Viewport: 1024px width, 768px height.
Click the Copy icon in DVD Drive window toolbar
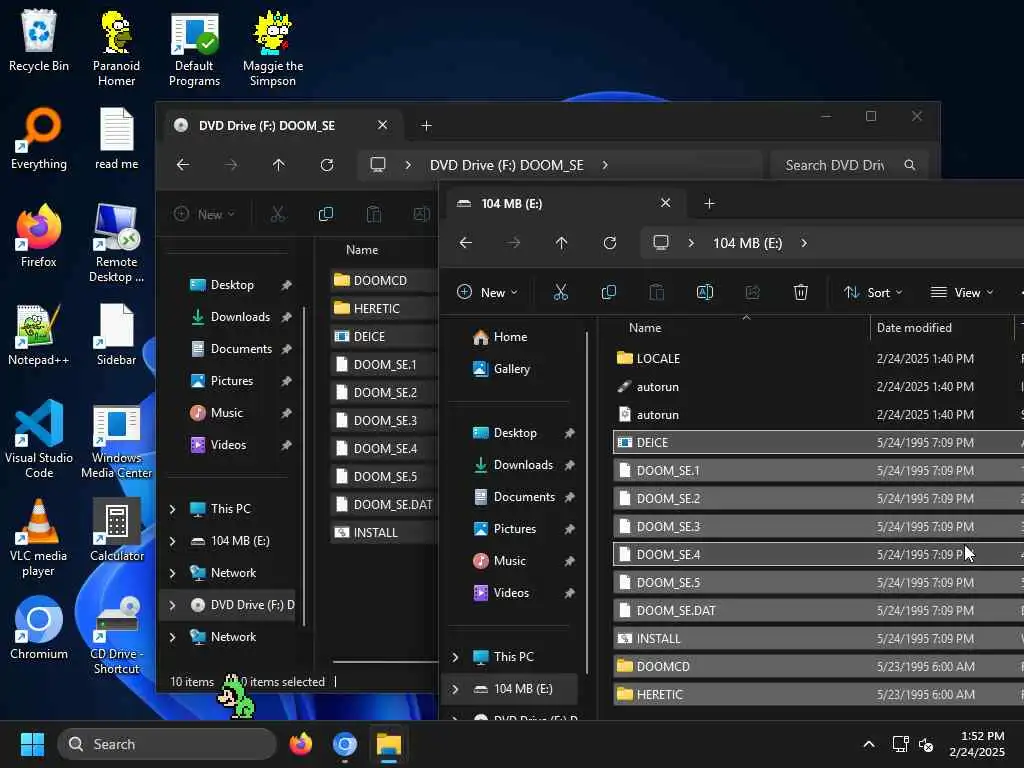(x=325, y=214)
